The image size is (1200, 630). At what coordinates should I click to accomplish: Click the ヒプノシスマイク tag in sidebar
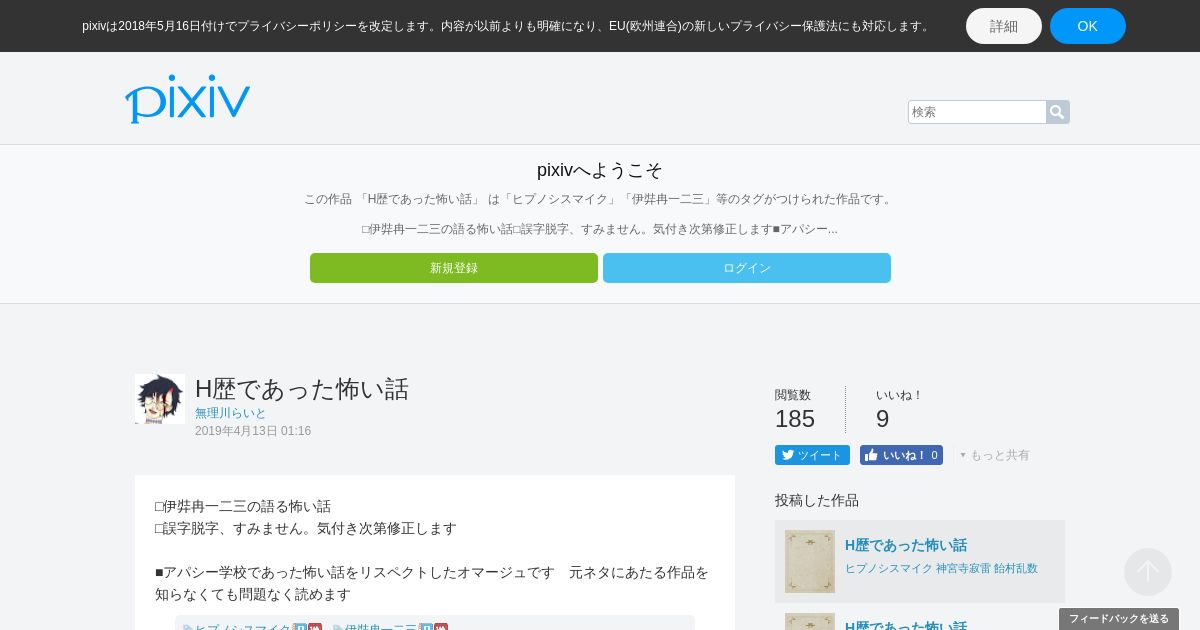point(889,568)
